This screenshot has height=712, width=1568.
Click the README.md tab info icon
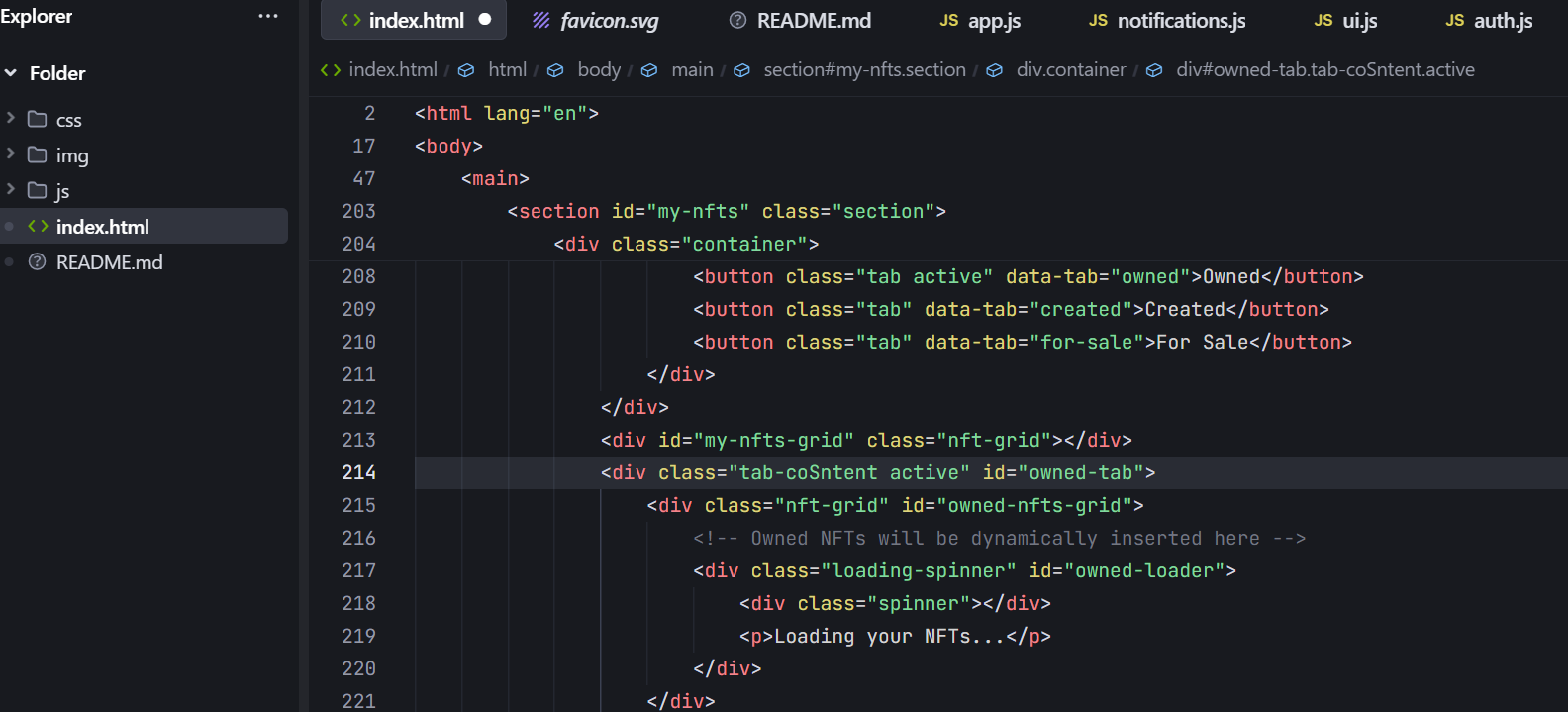737,20
